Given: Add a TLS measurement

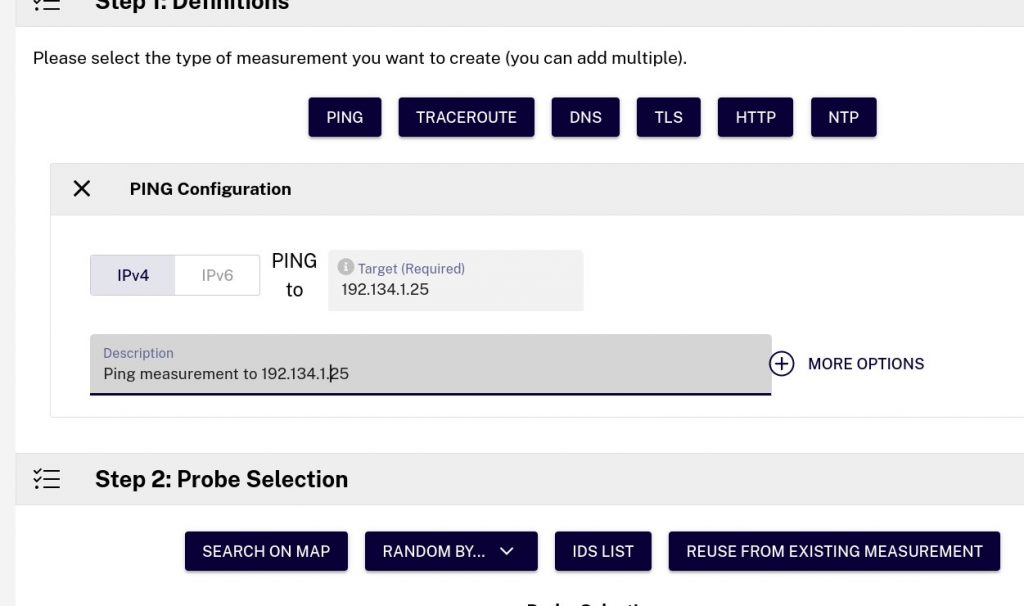Looking at the screenshot, I should (668, 117).
